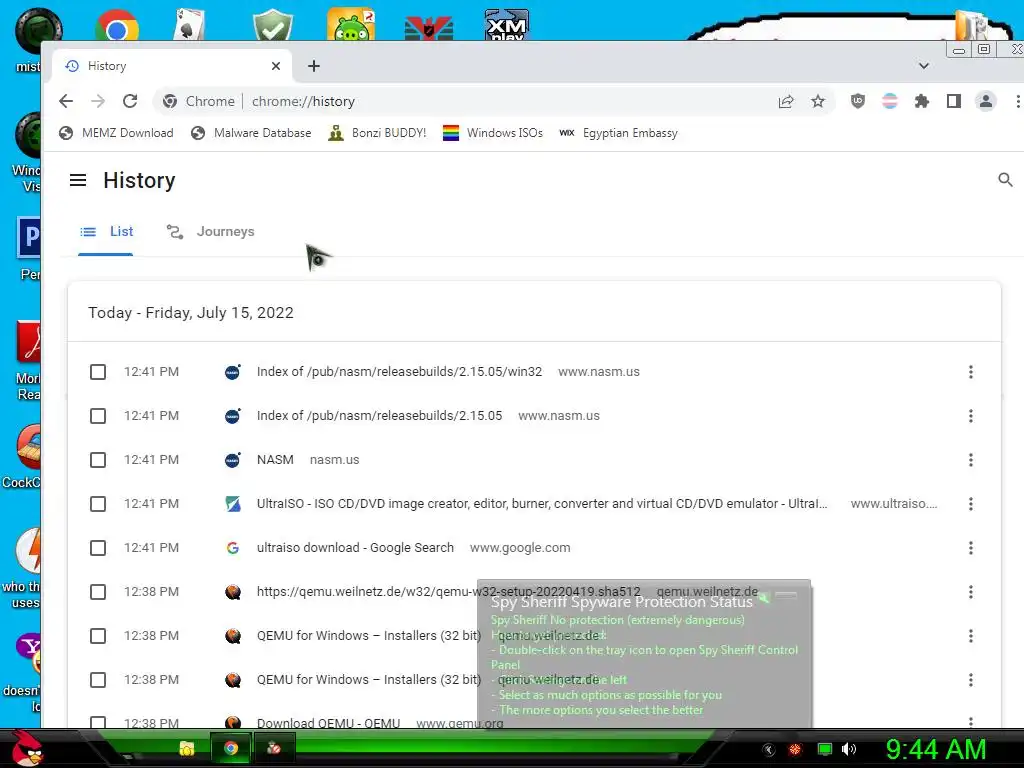This screenshot has height=768, width=1024.
Task: Select the History browser tab
Action: [173, 66]
